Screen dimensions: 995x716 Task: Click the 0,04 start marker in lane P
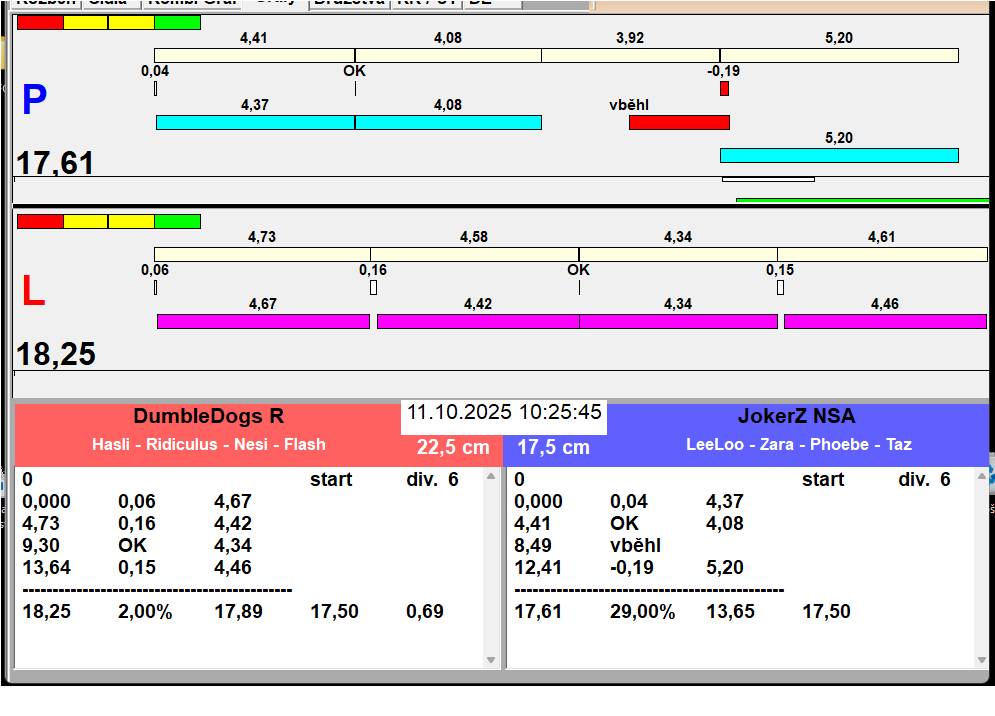coord(155,89)
